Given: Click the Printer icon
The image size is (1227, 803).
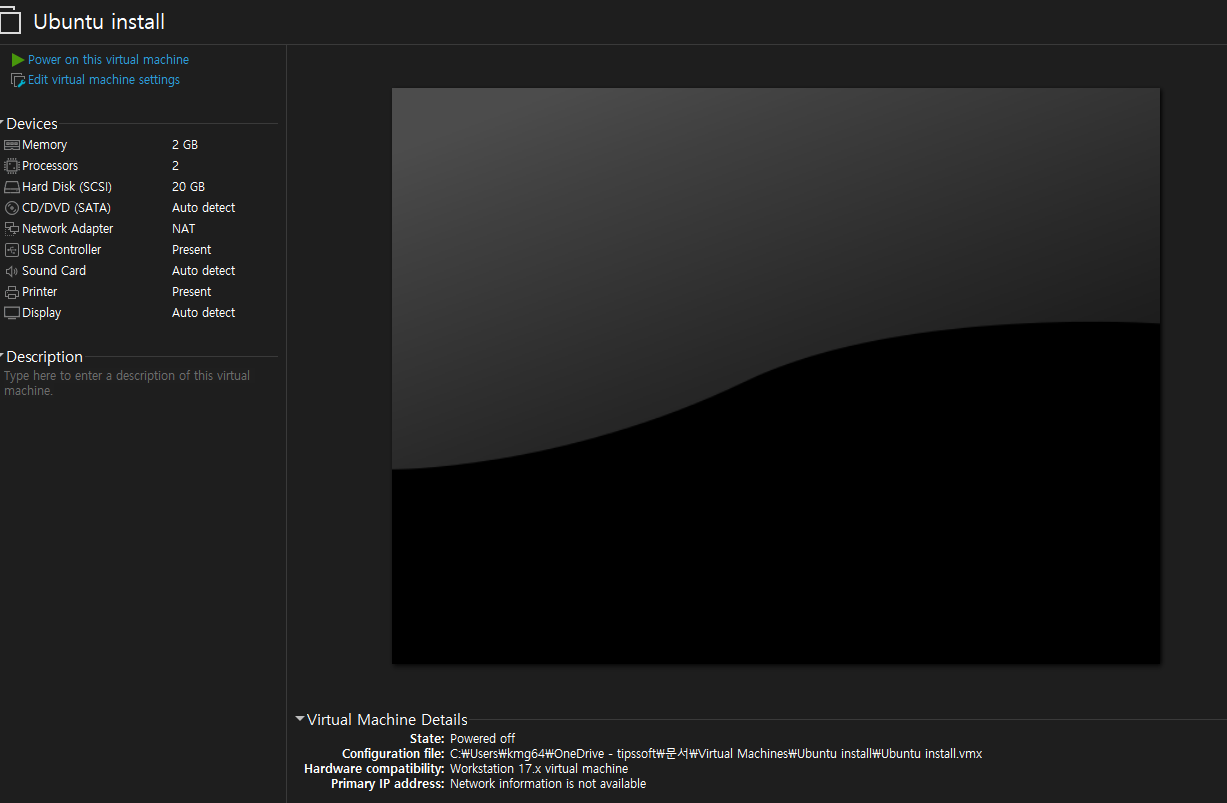Looking at the screenshot, I should pos(12,292).
